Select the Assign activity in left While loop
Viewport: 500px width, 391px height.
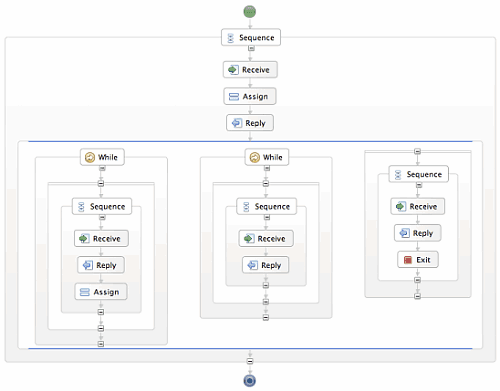click(101, 292)
